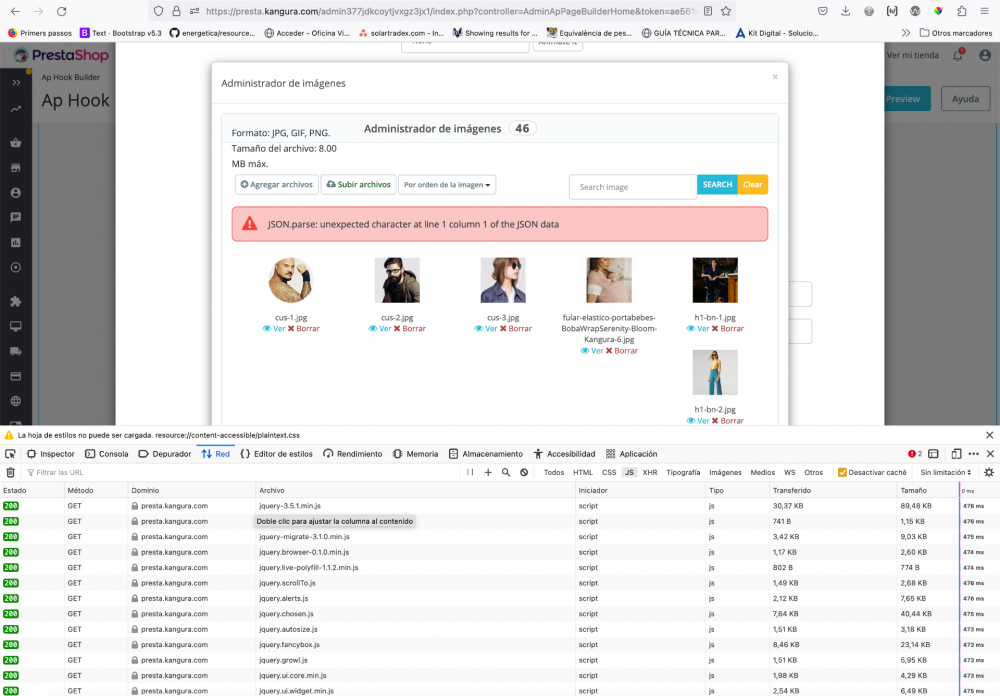Open the International globe icon in sidebar
The width and height of the screenshot is (1000, 696).
16,401
